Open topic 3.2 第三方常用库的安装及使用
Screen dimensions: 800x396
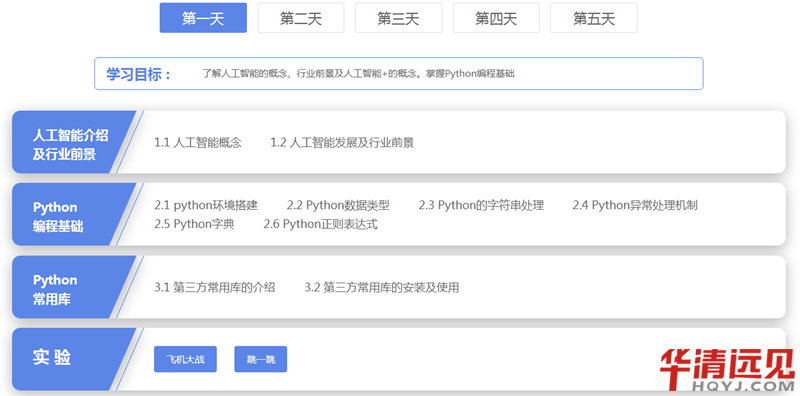tap(382, 288)
